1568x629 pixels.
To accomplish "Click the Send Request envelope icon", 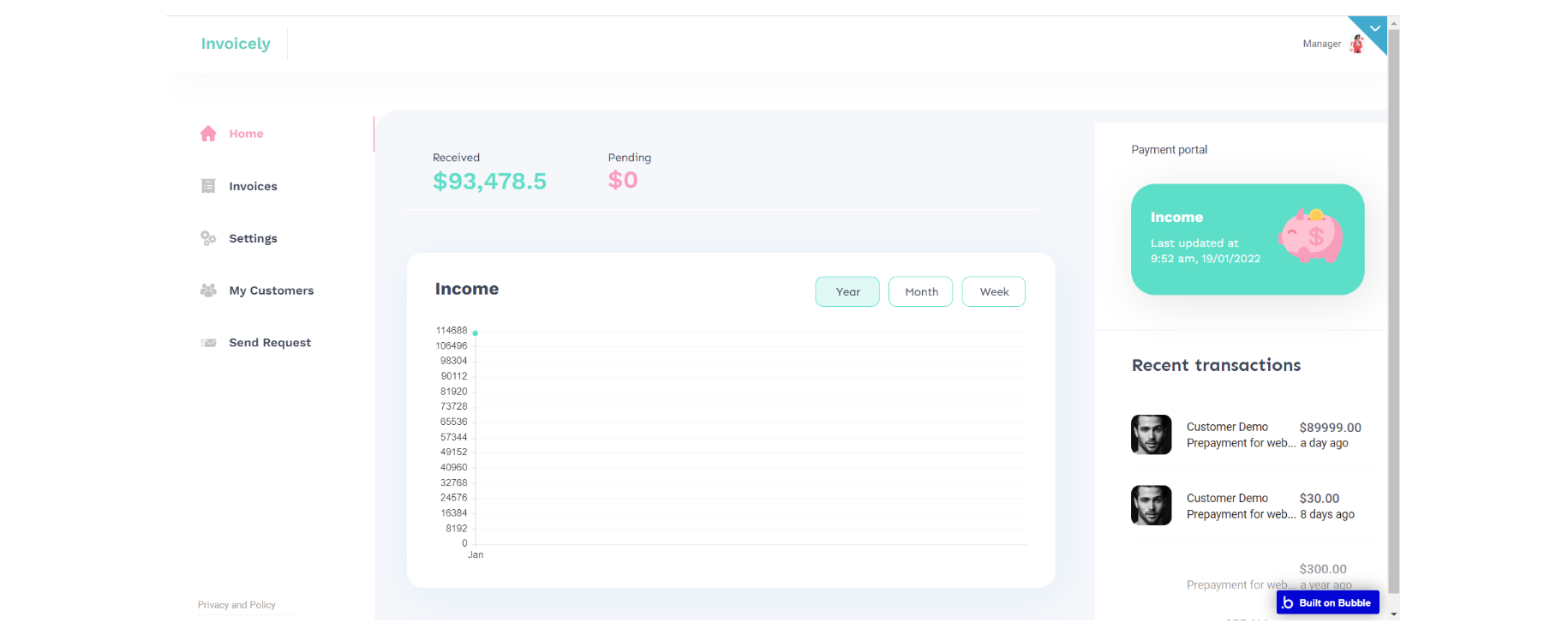I will [x=208, y=343].
